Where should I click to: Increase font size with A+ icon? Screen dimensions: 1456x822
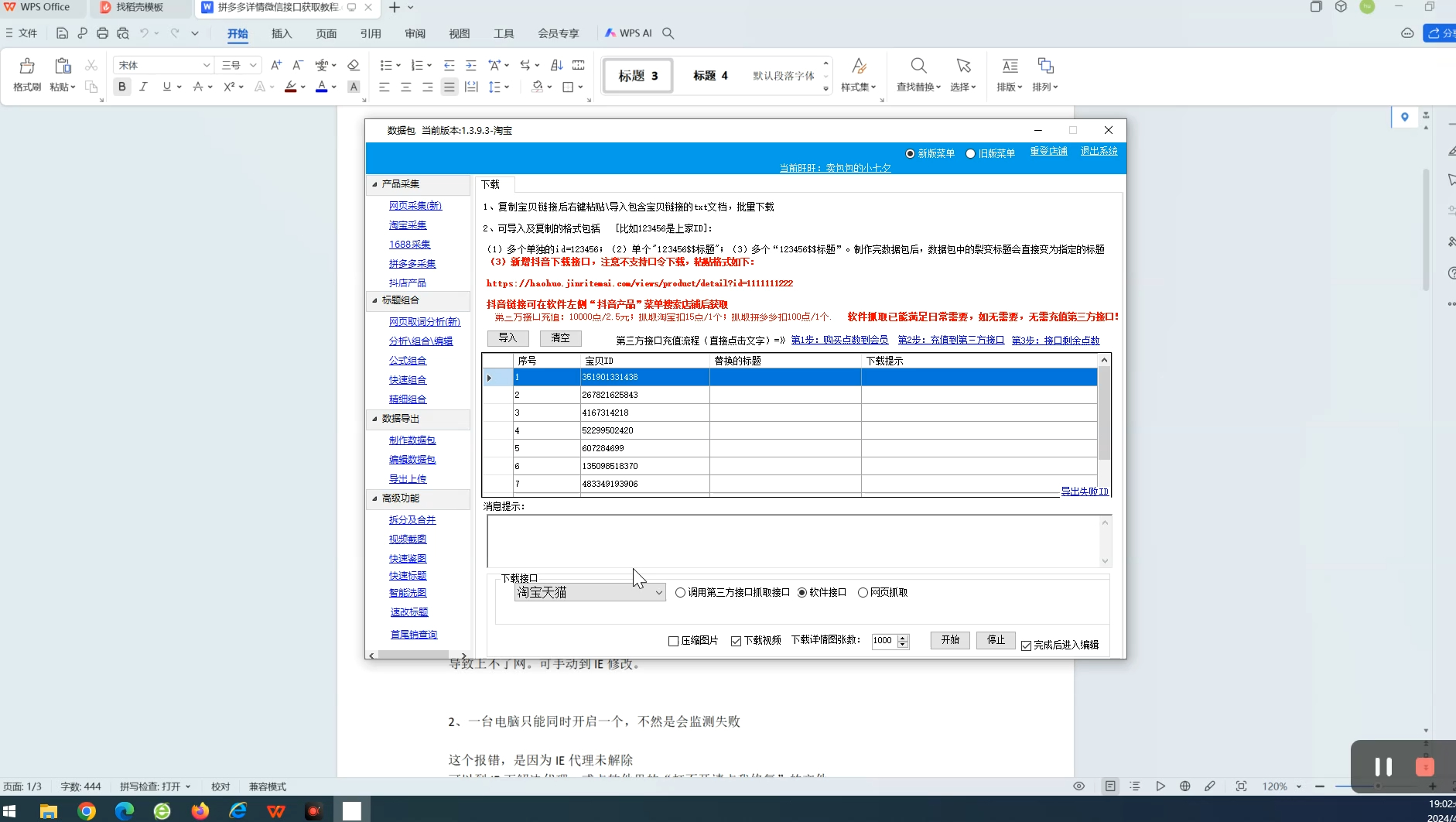276,65
